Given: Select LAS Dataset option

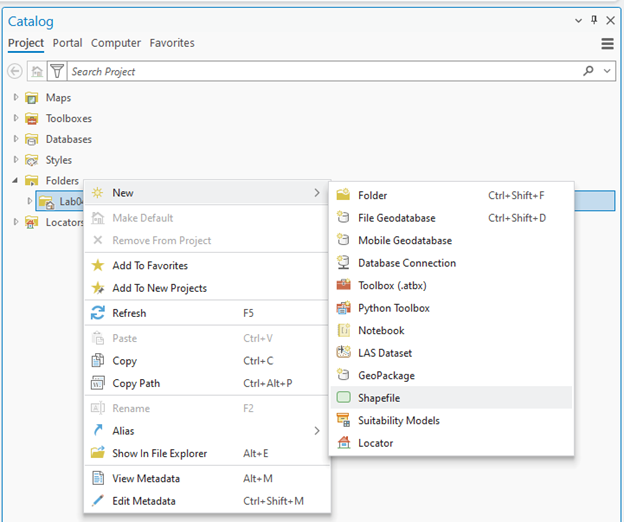Looking at the screenshot, I should [x=385, y=353].
